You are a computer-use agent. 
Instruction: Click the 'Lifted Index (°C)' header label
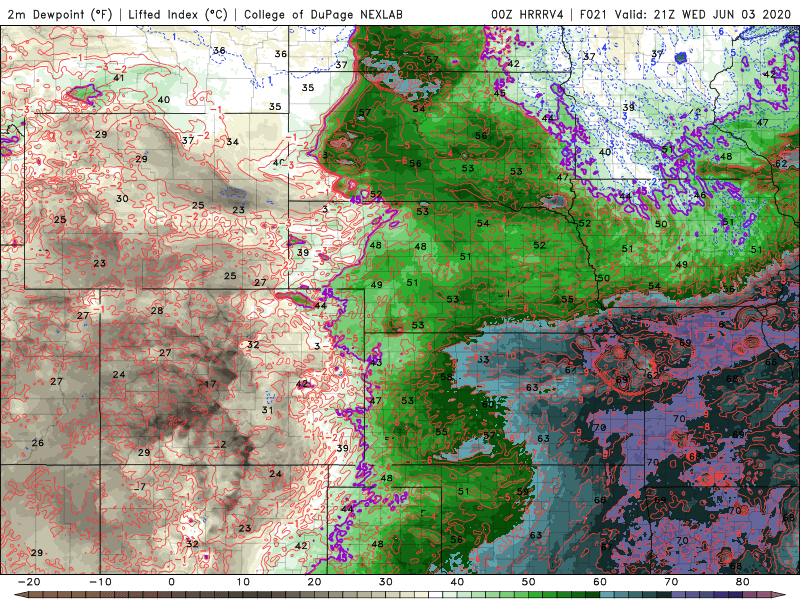[178, 15]
